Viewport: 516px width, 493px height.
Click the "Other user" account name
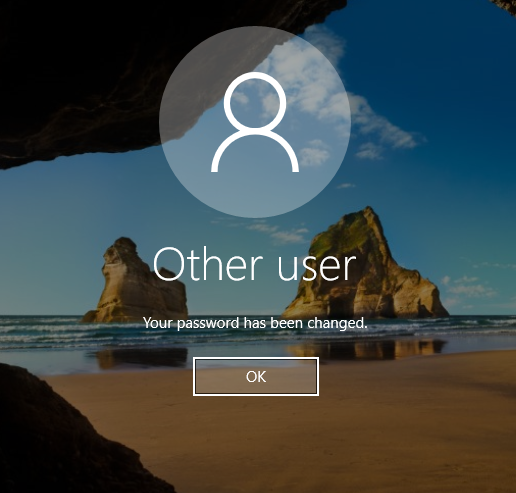pyautogui.click(x=254, y=264)
